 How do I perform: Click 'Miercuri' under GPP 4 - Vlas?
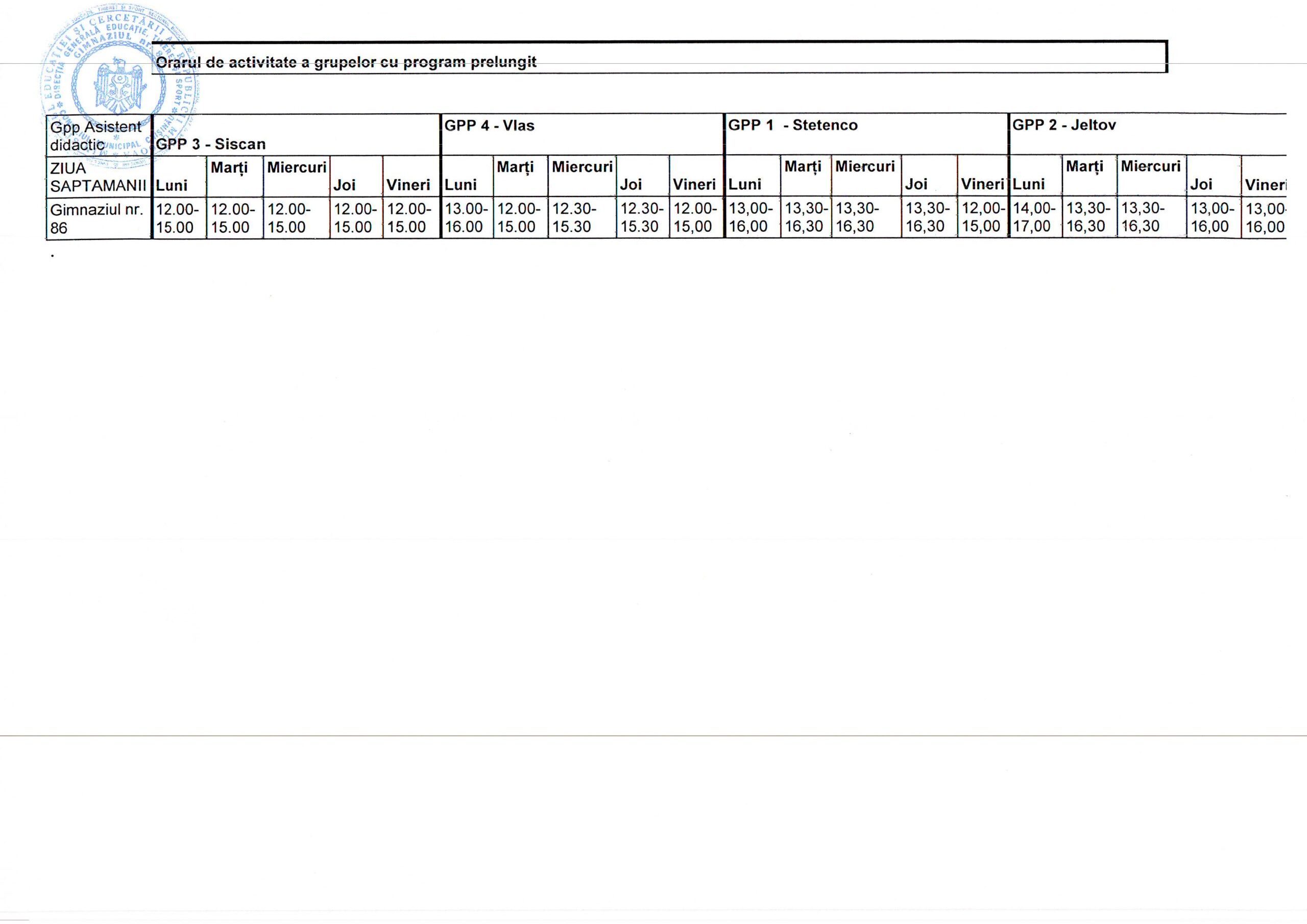[582, 167]
